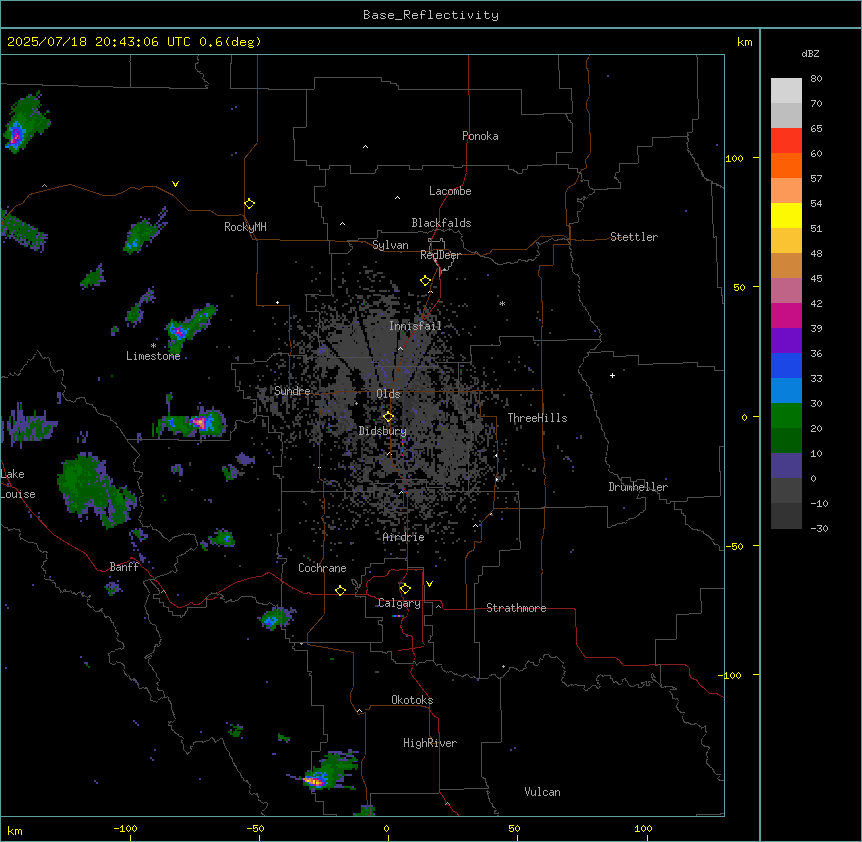Click the yellow diamond marker near RockyMH
This screenshot has height=842, width=862.
tap(250, 203)
